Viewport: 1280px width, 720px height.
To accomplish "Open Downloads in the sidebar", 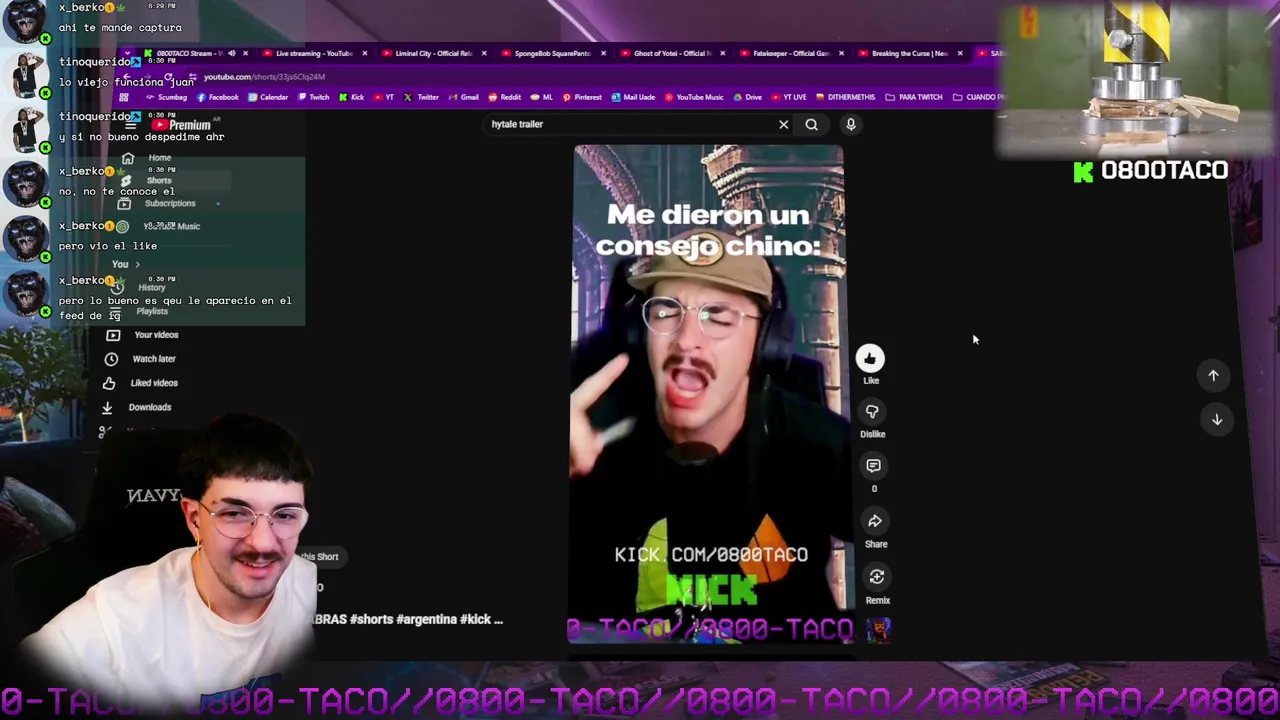I will [136, 407].
